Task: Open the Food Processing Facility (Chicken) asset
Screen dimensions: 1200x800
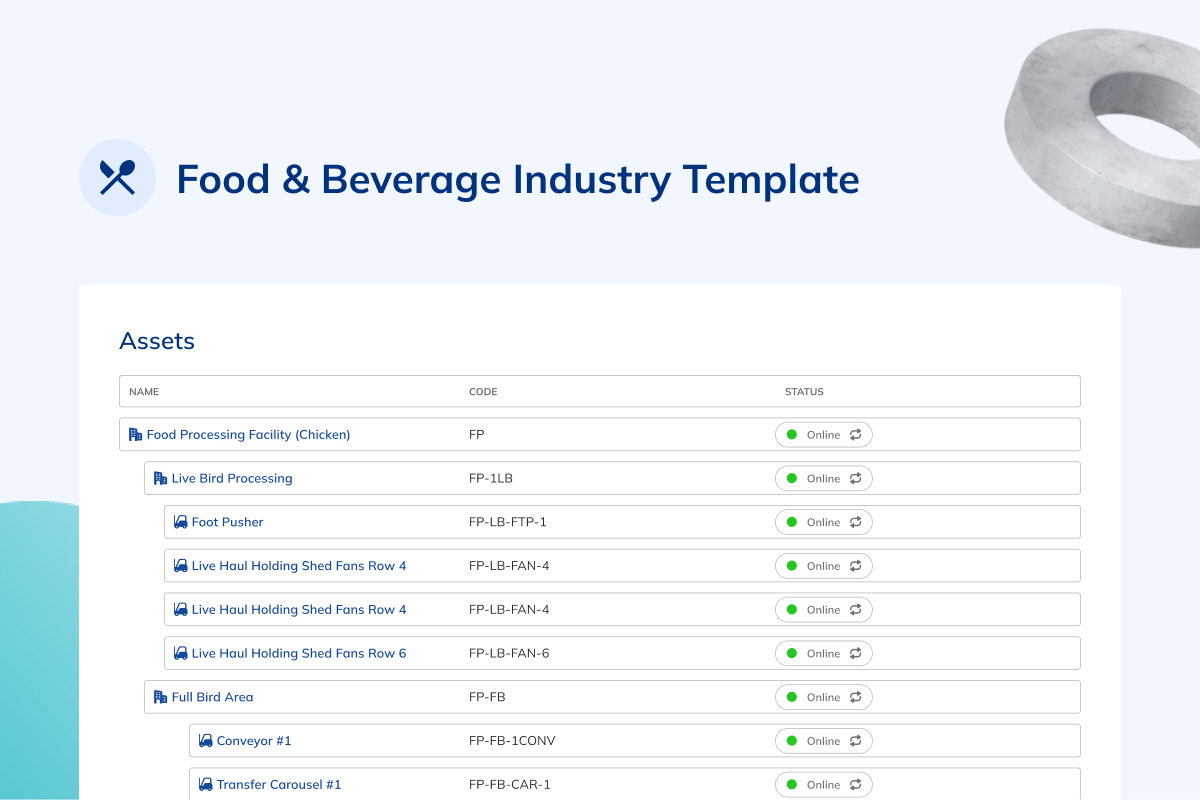Action: (x=248, y=435)
